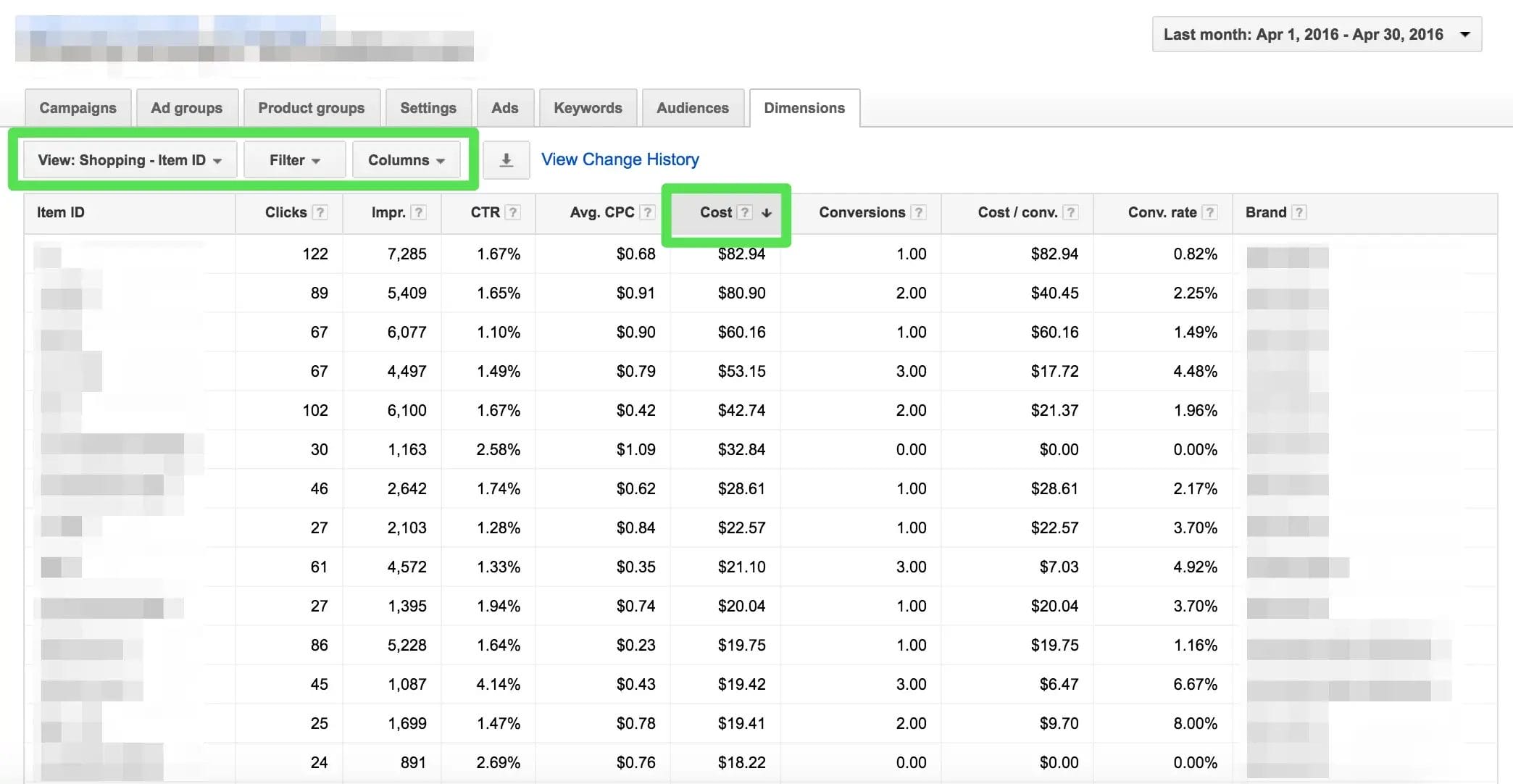The image size is (1513, 784).
Task: Click help icon next to Conv. rate
Action: click(x=1209, y=212)
